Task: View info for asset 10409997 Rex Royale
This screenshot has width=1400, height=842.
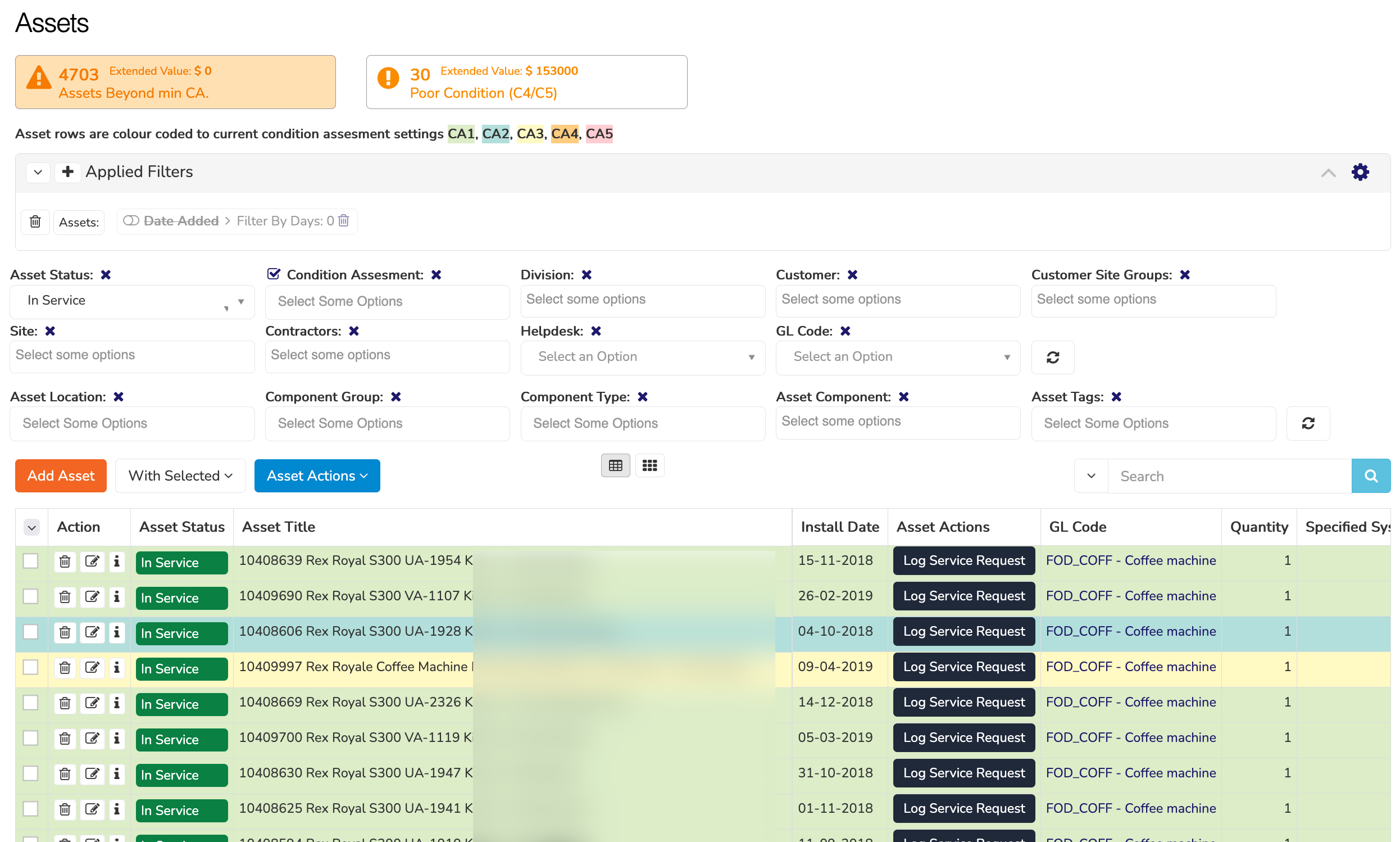Action: click(x=117, y=668)
